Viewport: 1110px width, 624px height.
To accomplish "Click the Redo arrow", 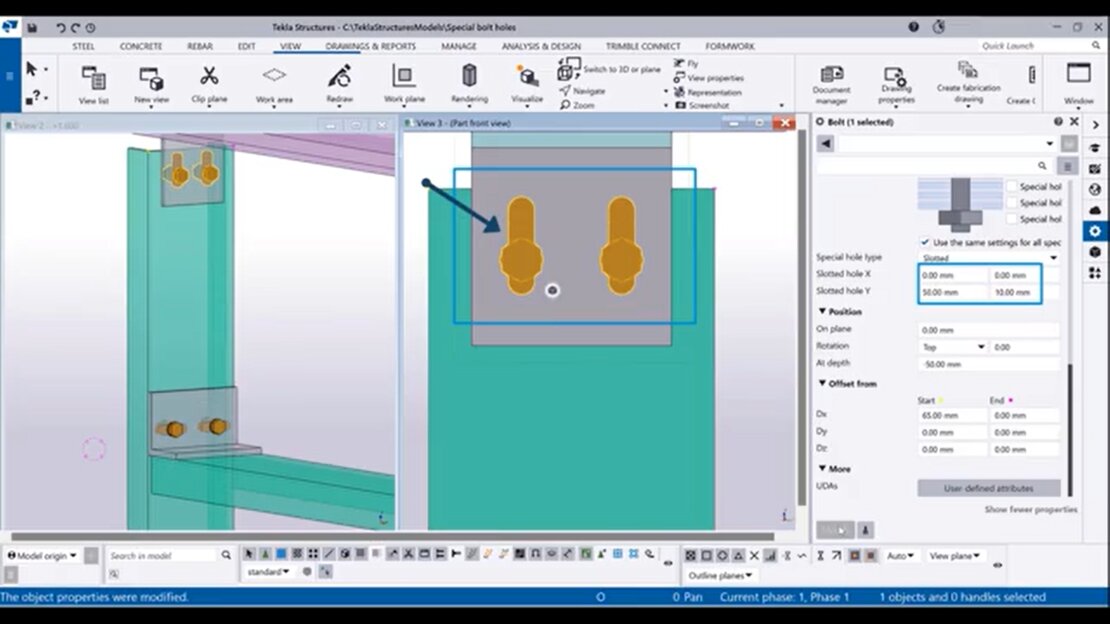I will click(75, 28).
